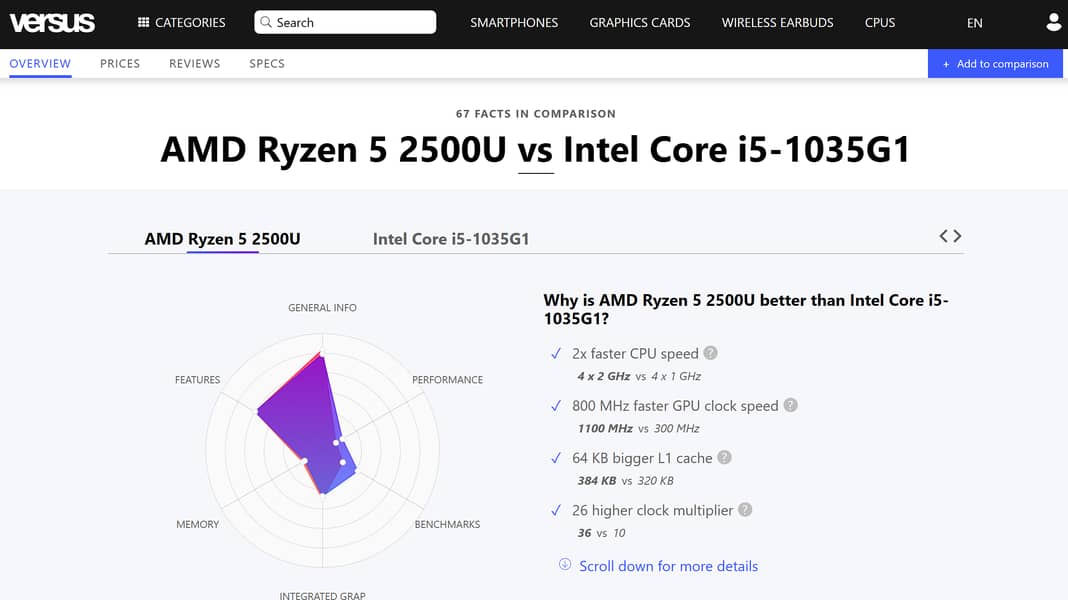Open the EN language selector
The image size is (1068, 600).
pos(974,23)
